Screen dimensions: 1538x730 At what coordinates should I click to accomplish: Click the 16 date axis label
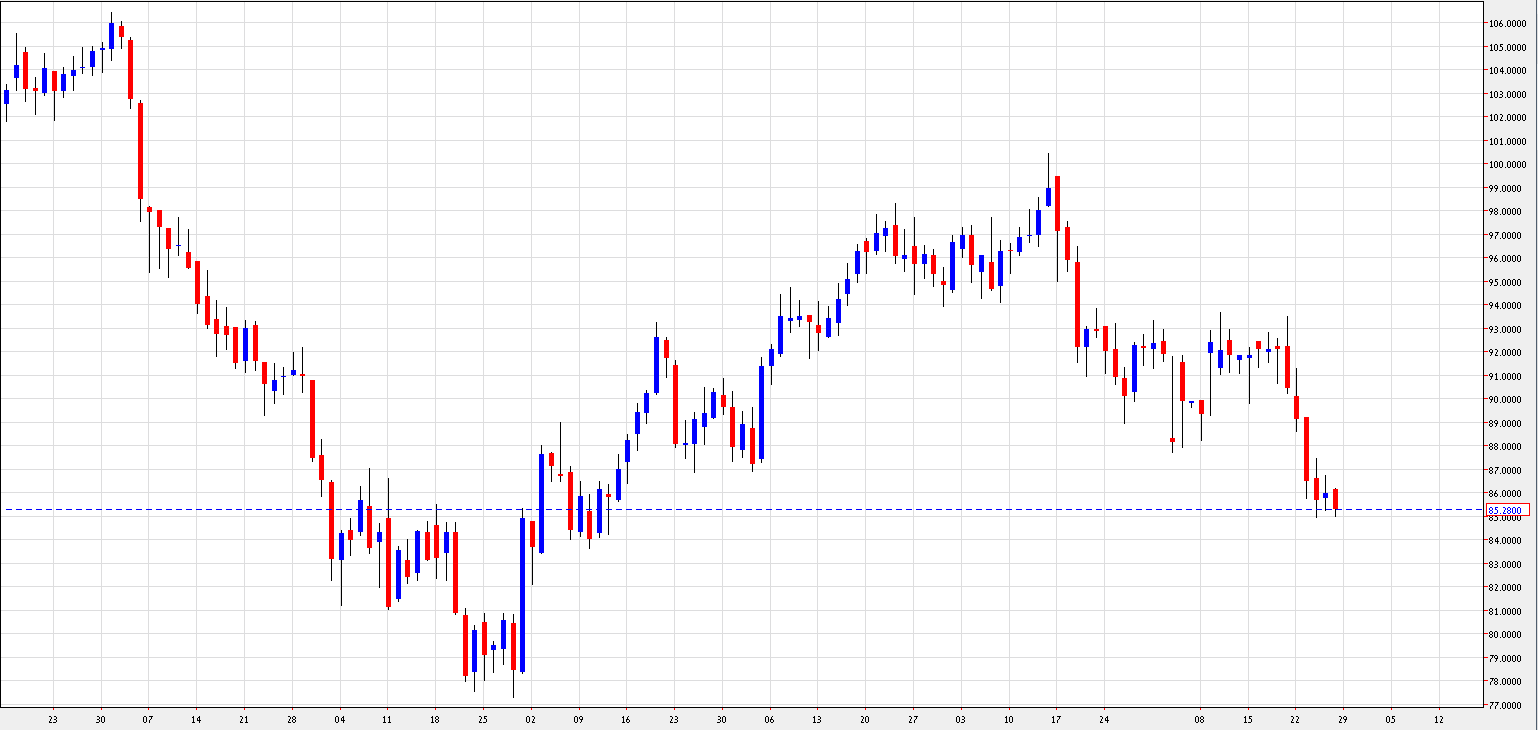(x=626, y=719)
